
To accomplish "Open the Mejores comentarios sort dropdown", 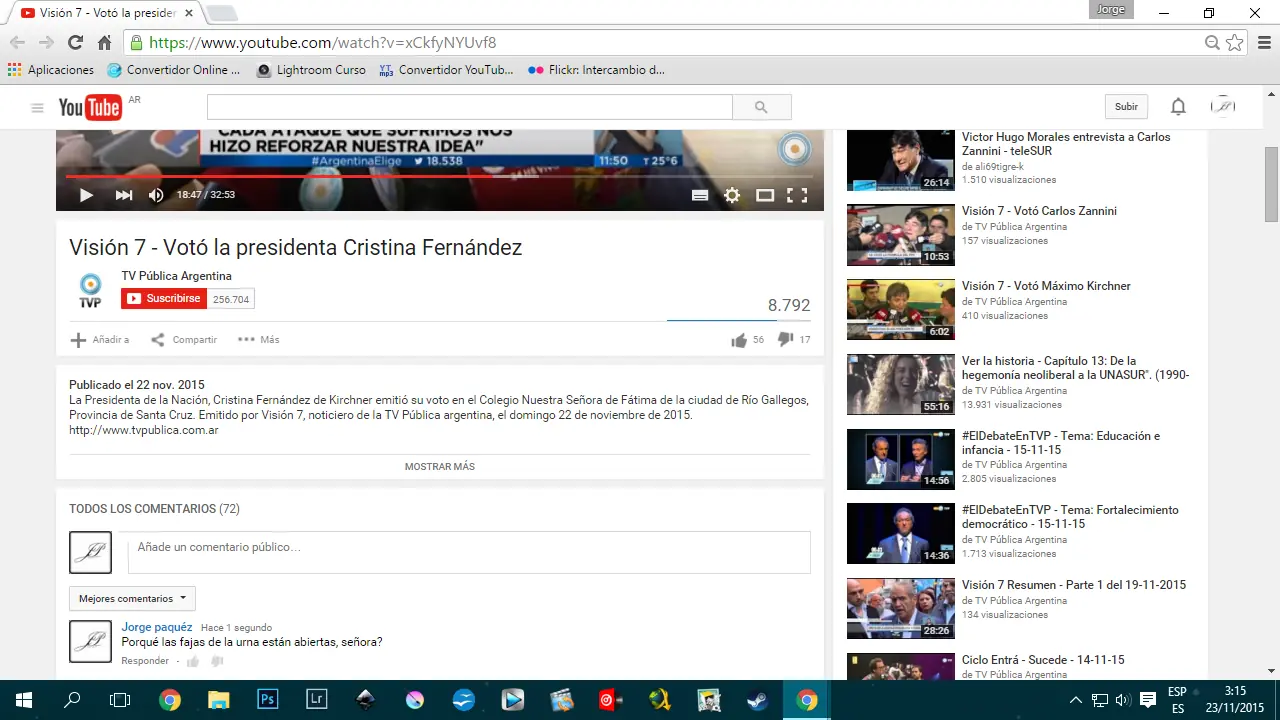I will click(132, 599).
